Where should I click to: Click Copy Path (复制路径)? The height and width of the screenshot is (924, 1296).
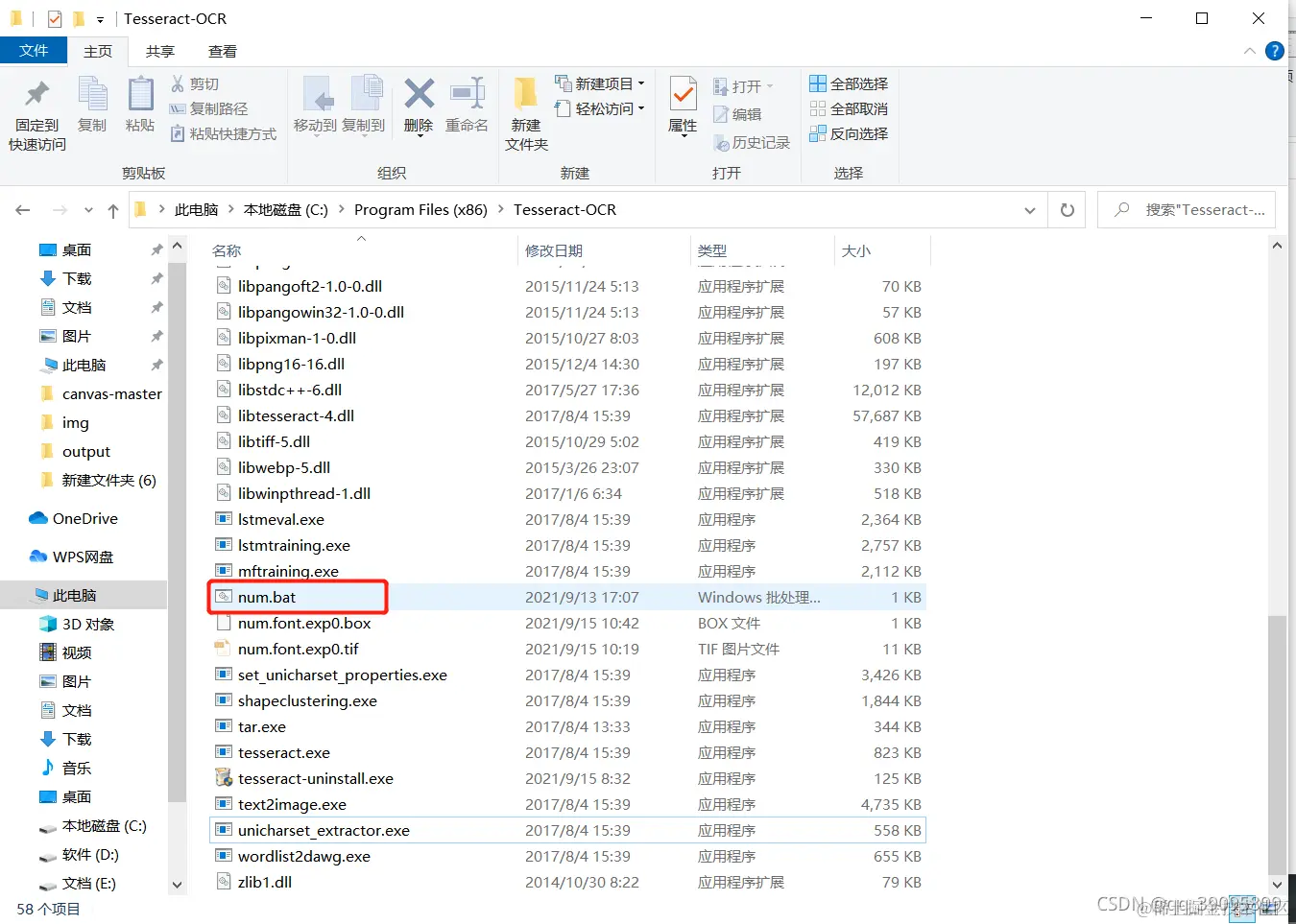pyautogui.click(x=208, y=108)
